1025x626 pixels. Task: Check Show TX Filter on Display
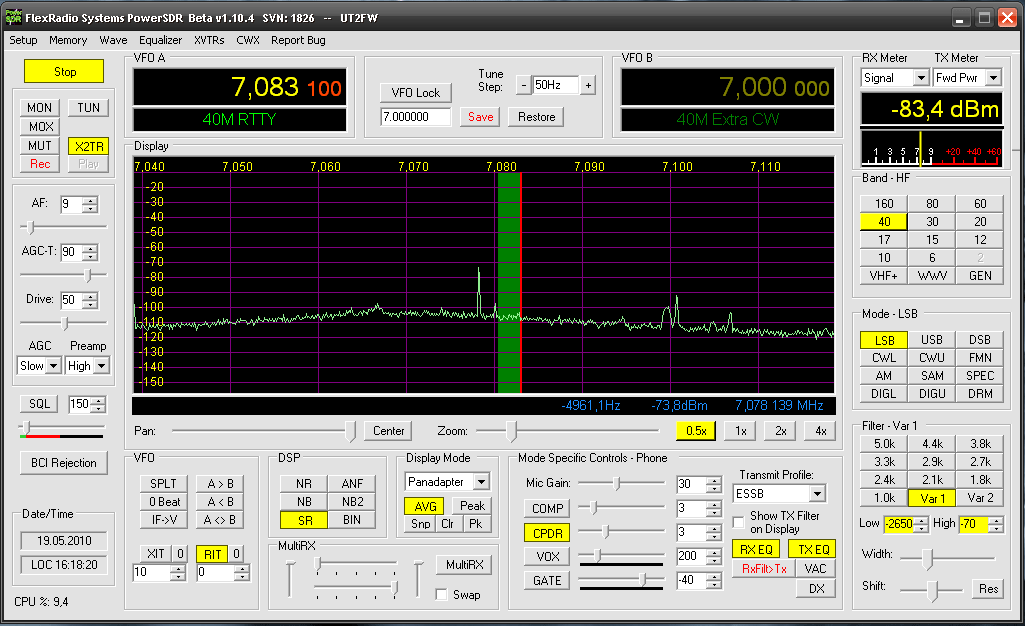pyautogui.click(x=739, y=523)
